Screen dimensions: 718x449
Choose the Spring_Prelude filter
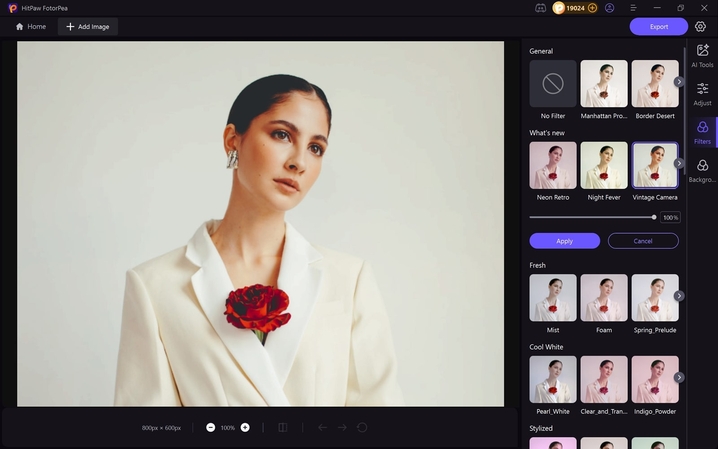point(655,298)
